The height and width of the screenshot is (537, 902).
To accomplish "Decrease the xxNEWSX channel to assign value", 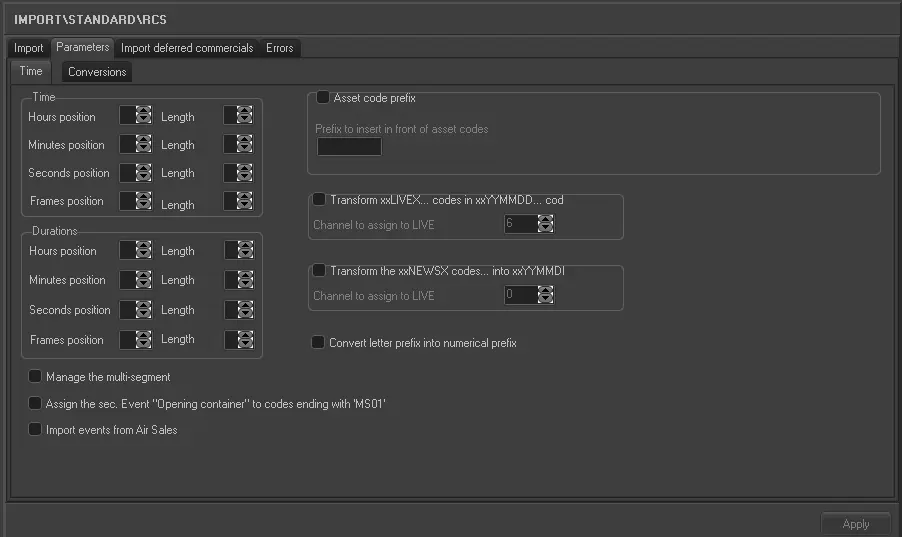I will (x=545, y=300).
